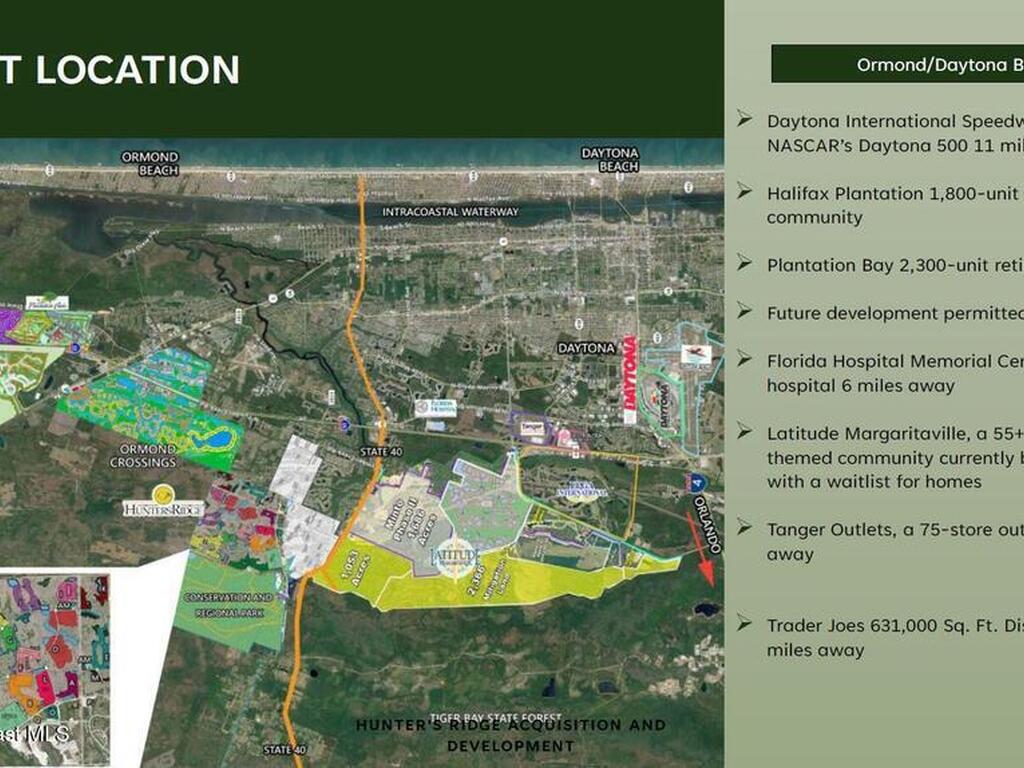Select the Tanger Outlets logo on map

click(532, 427)
